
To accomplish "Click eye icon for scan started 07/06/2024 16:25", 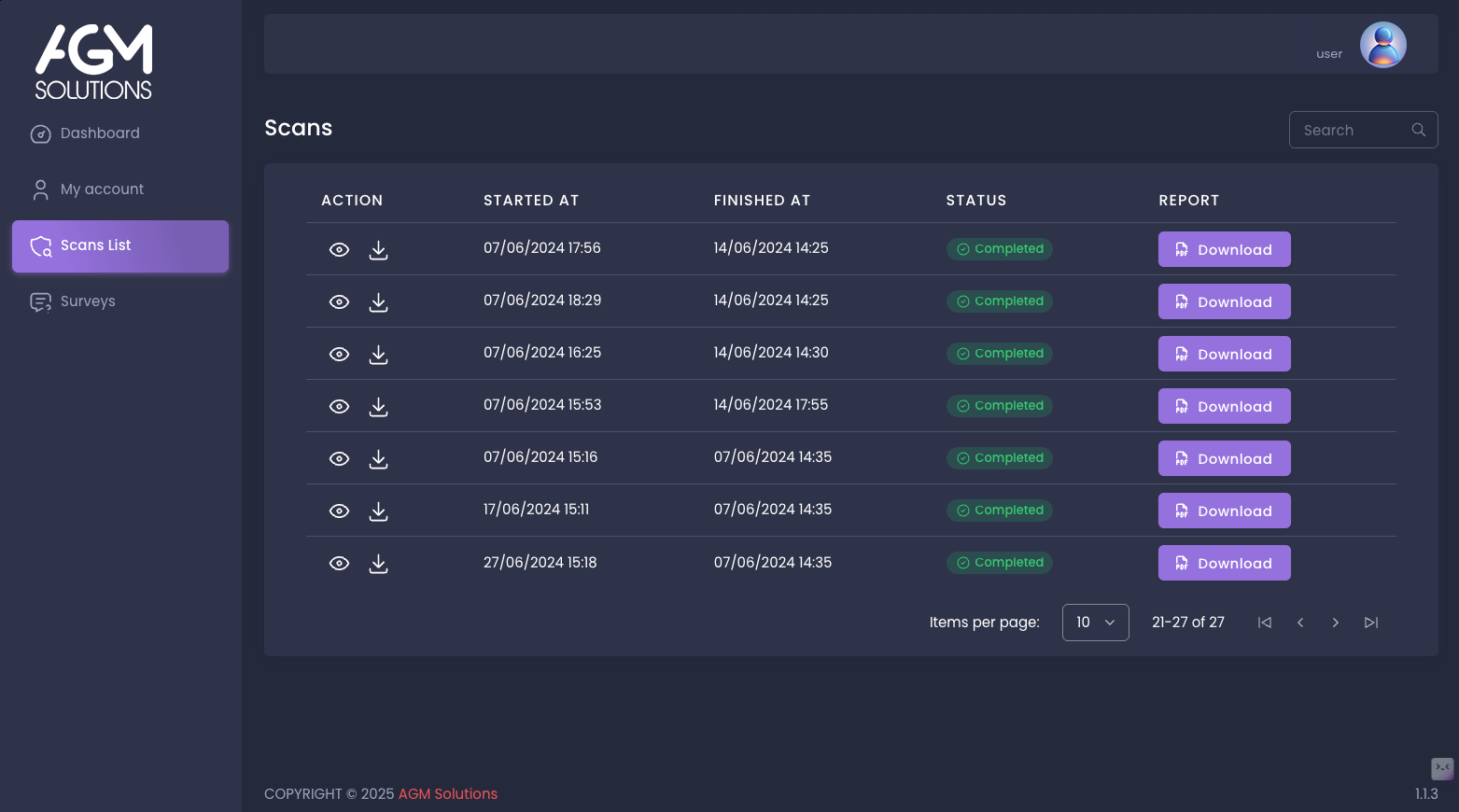I will click(x=339, y=355).
